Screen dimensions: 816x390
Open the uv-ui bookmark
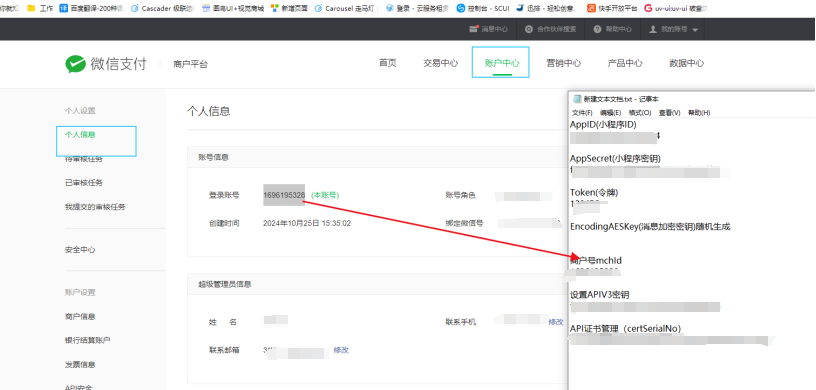676,8
